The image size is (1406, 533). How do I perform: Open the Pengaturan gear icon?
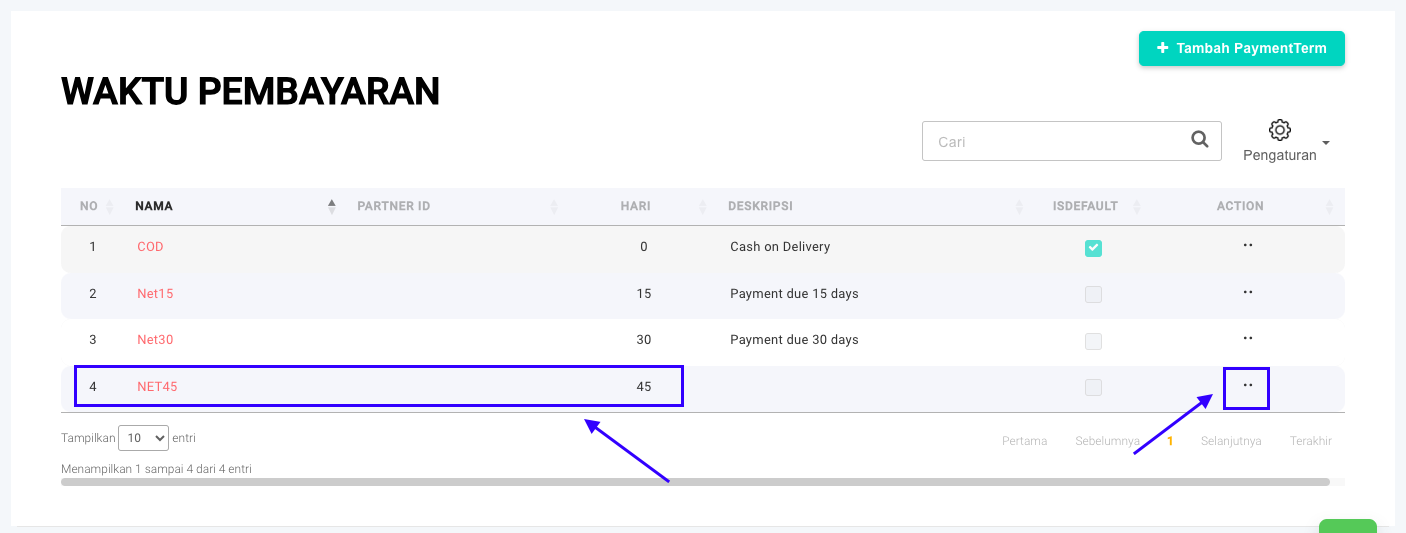click(x=1279, y=130)
